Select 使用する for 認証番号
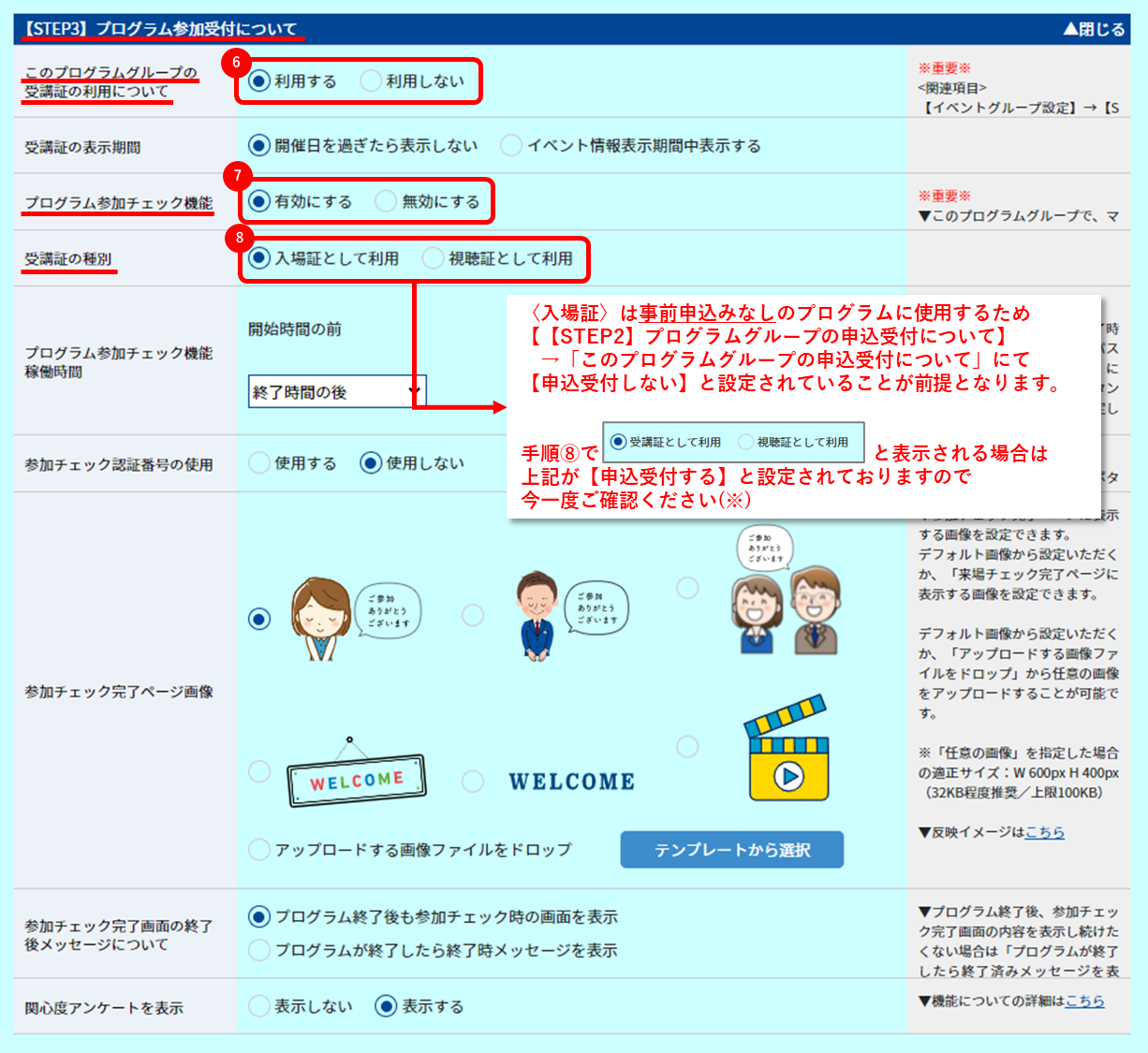The width and height of the screenshot is (1148, 1053). click(259, 462)
